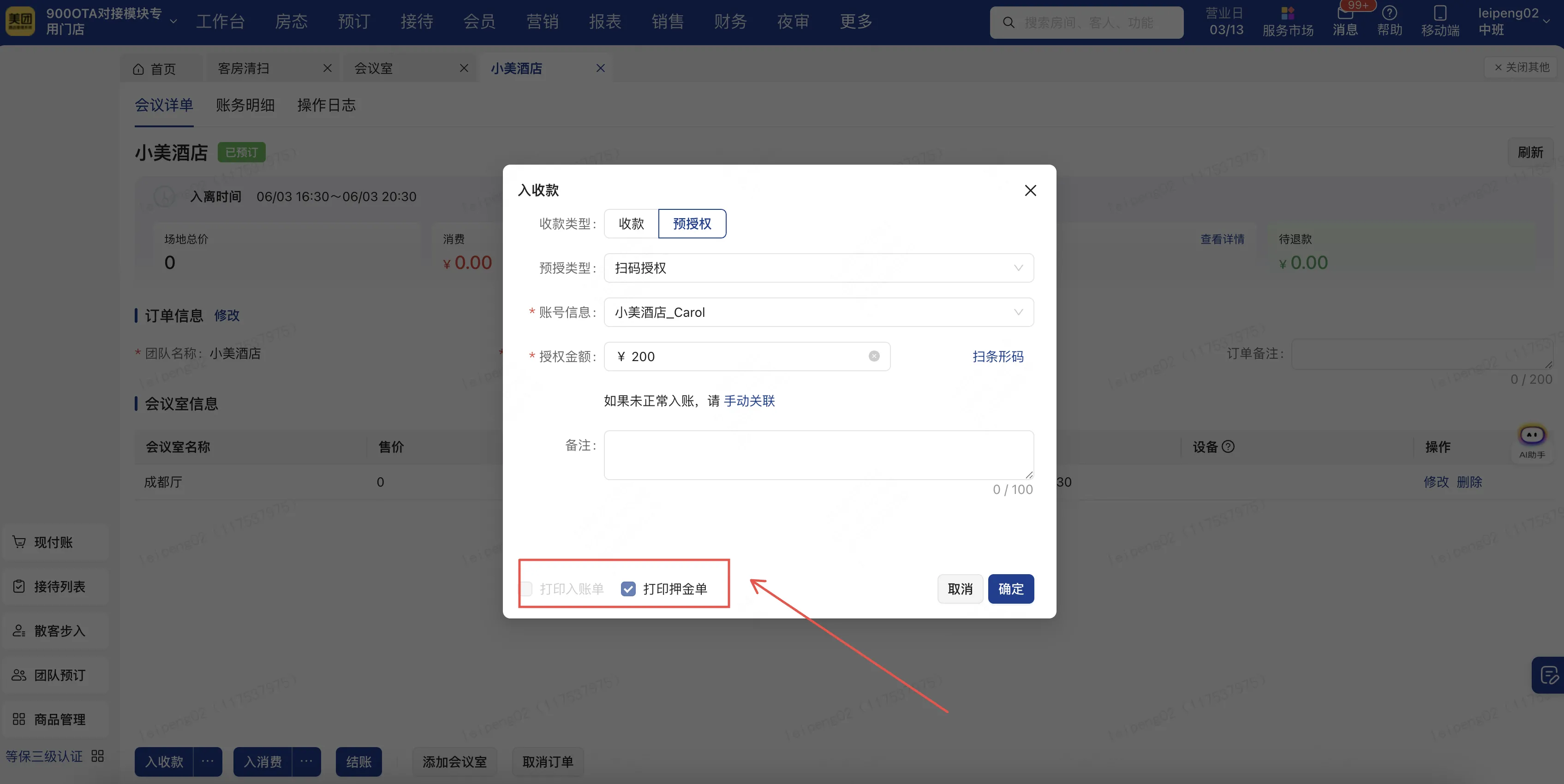The width and height of the screenshot is (1564, 784).
Task: Open the 移动端 mobile icon
Action: tap(1440, 21)
